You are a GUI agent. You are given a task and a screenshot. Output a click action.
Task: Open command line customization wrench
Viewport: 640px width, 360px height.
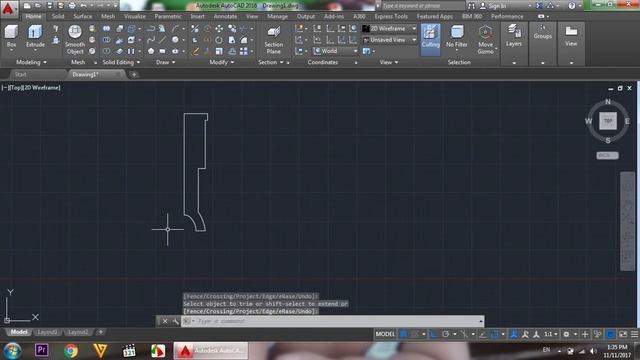coord(176,321)
